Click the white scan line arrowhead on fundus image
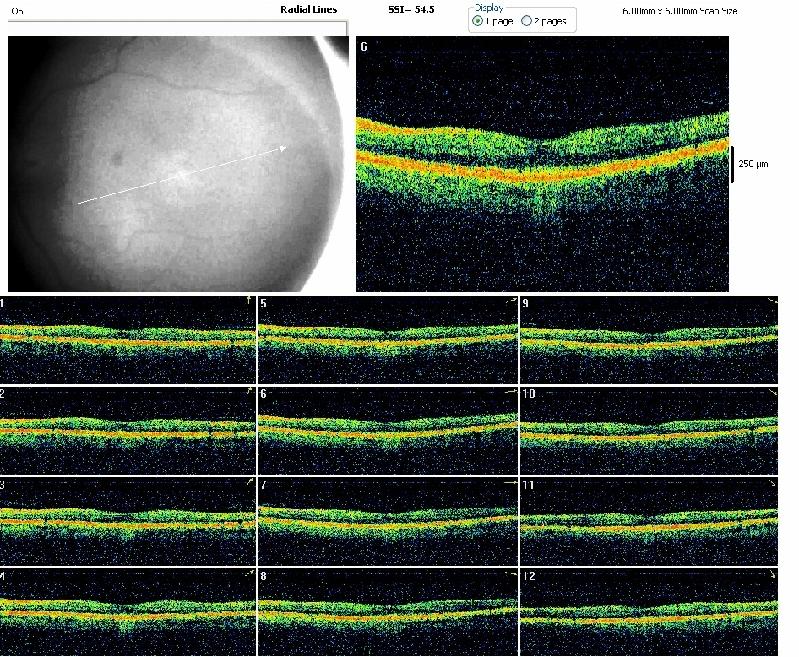 tap(283, 149)
